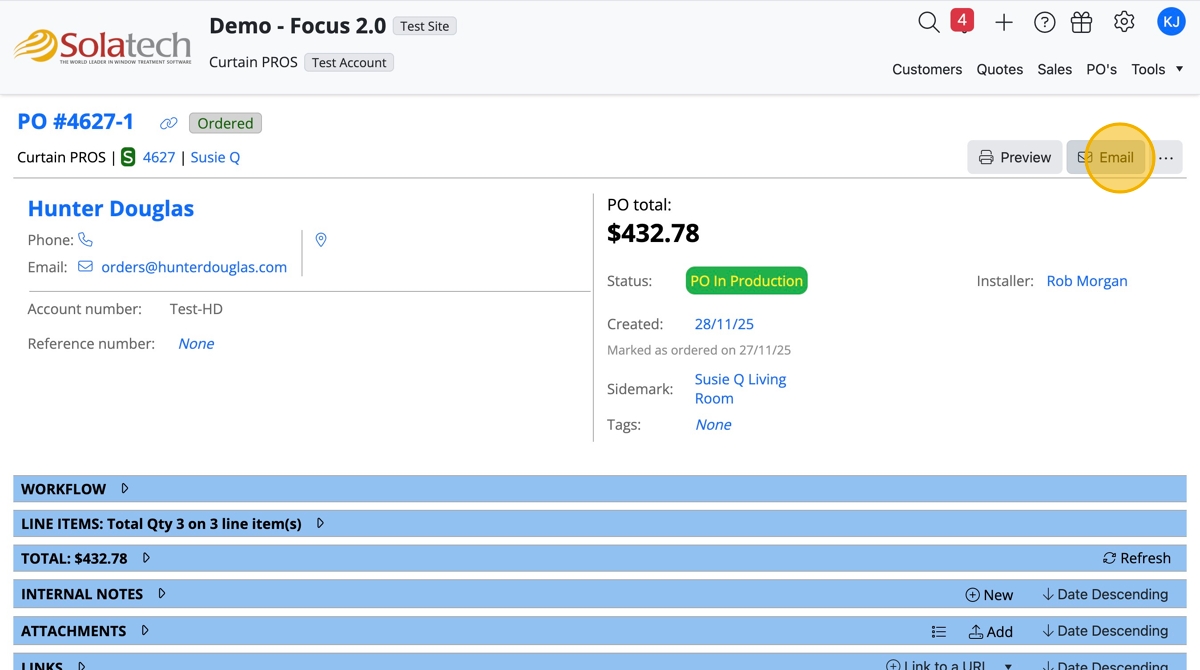This screenshot has height=670, width=1200.
Task: Go to the Customers menu
Action: (x=927, y=69)
